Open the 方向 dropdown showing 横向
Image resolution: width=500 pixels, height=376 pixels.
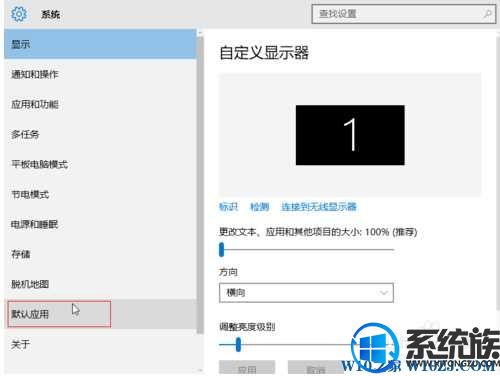(306, 293)
